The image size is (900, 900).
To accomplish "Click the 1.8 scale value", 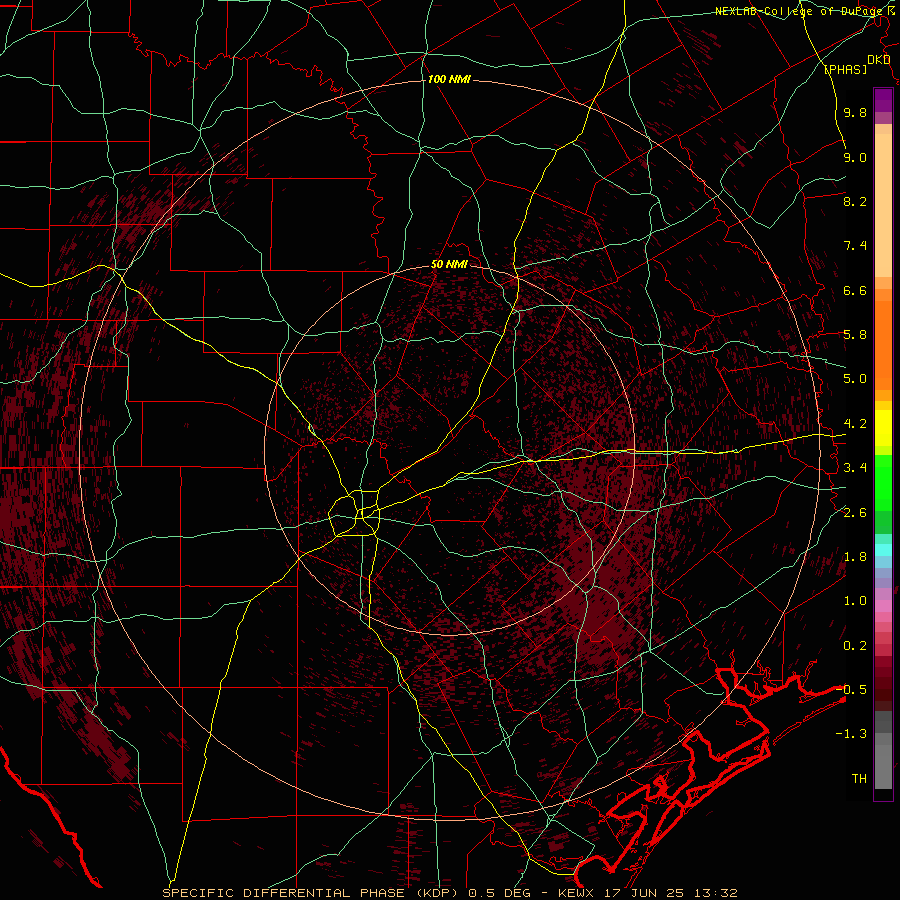I will 855,557.
